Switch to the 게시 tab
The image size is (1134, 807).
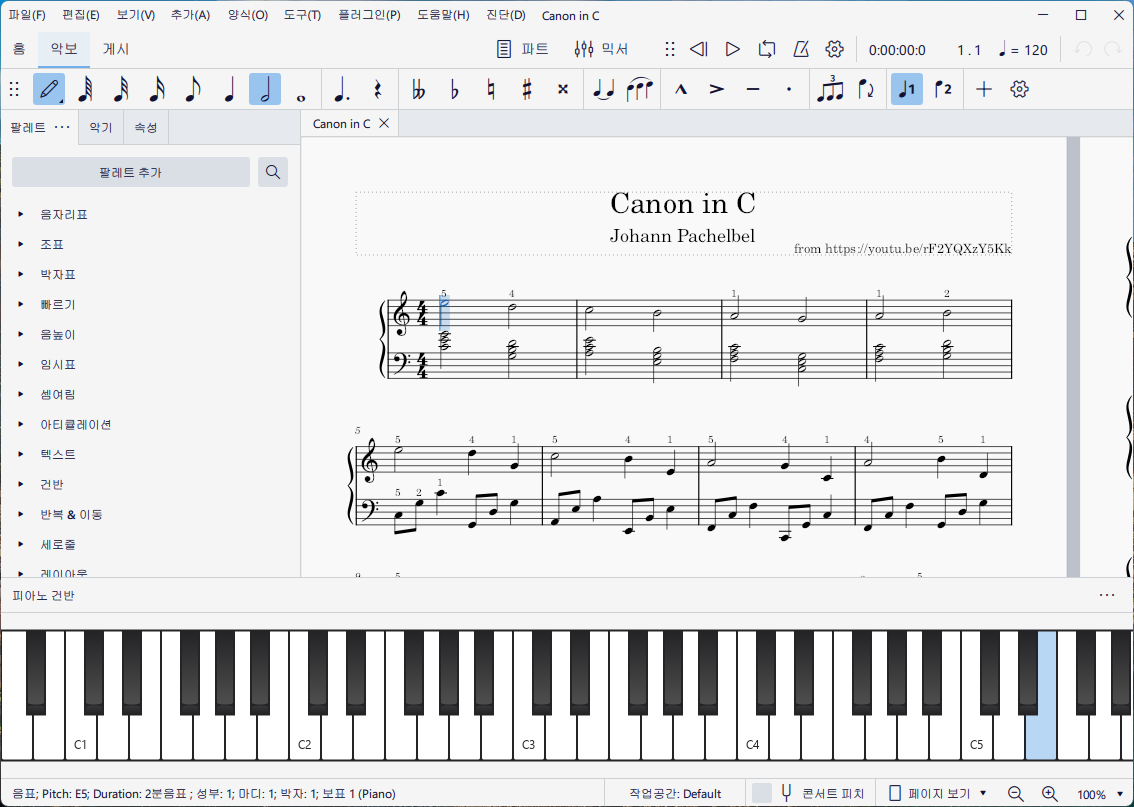click(x=116, y=49)
